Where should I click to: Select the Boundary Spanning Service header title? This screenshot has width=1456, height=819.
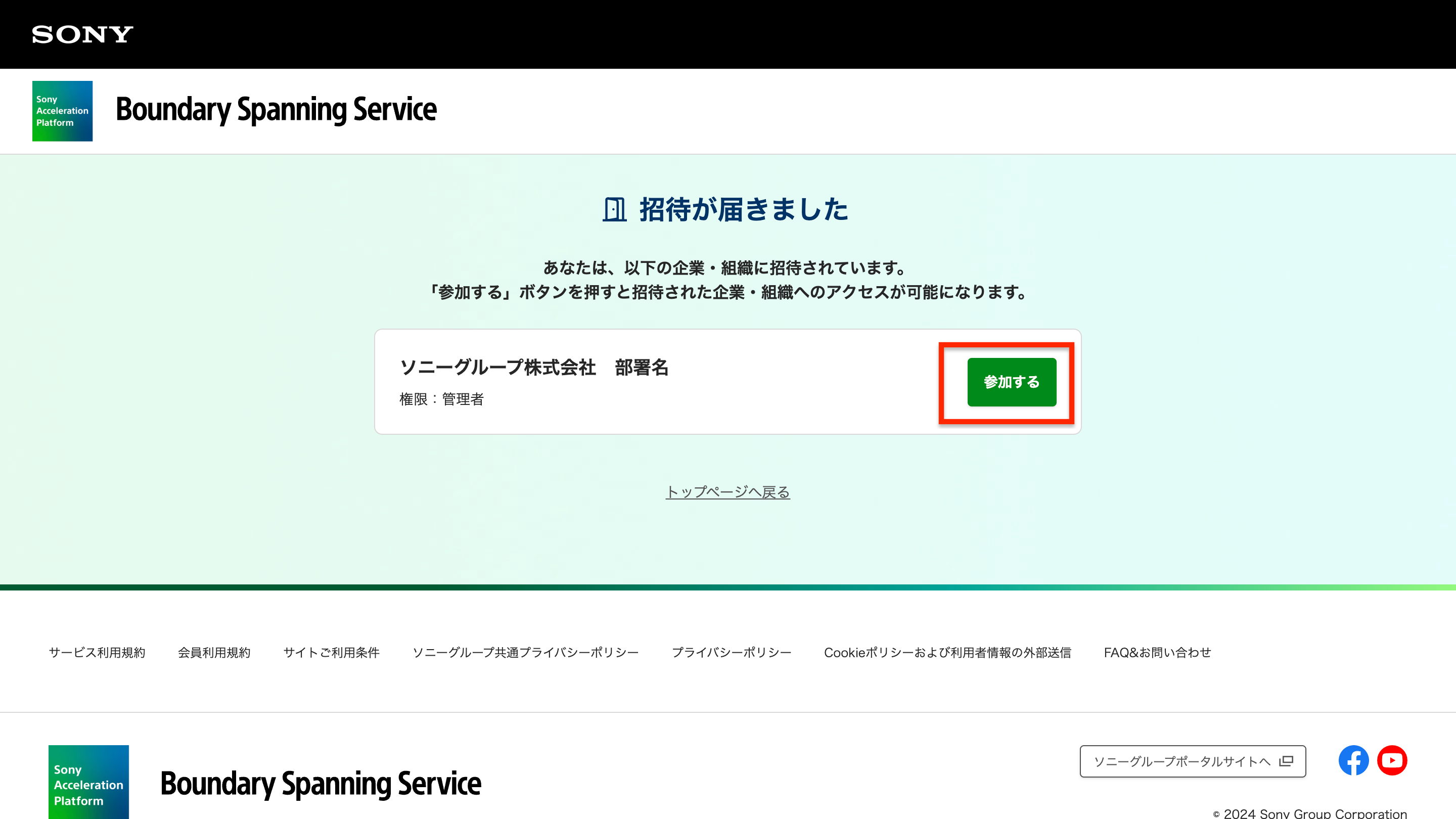[276, 110]
